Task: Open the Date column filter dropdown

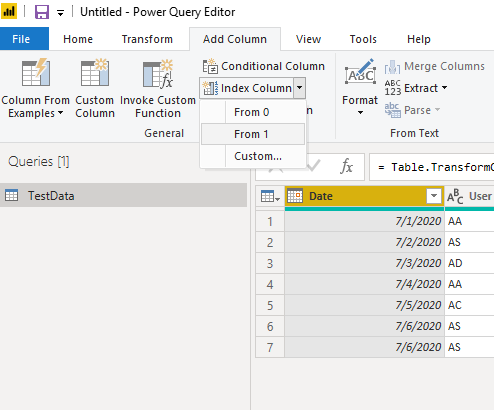Action: [434, 196]
